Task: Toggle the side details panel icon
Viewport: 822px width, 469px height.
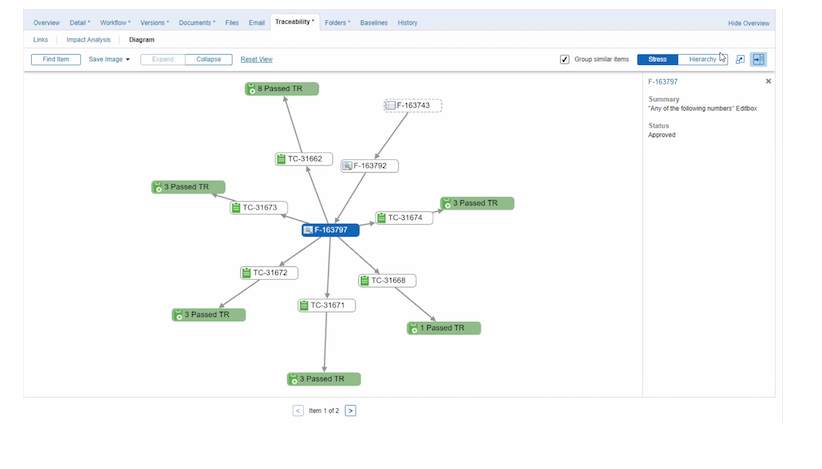Action: [759, 59]
